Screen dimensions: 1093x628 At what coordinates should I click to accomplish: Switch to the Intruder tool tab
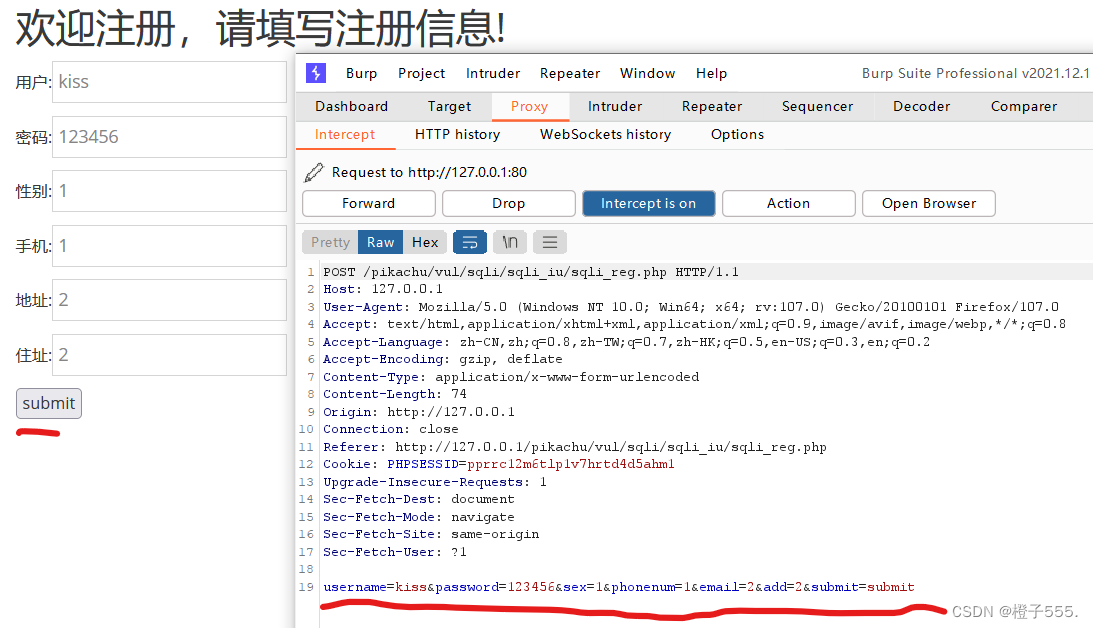tap(615, 107)
